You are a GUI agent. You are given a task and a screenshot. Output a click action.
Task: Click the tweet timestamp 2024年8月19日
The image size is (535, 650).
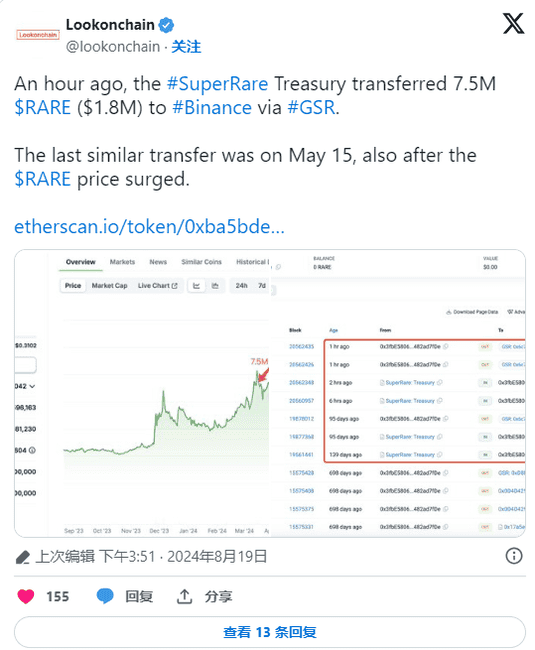click(217, 556)
